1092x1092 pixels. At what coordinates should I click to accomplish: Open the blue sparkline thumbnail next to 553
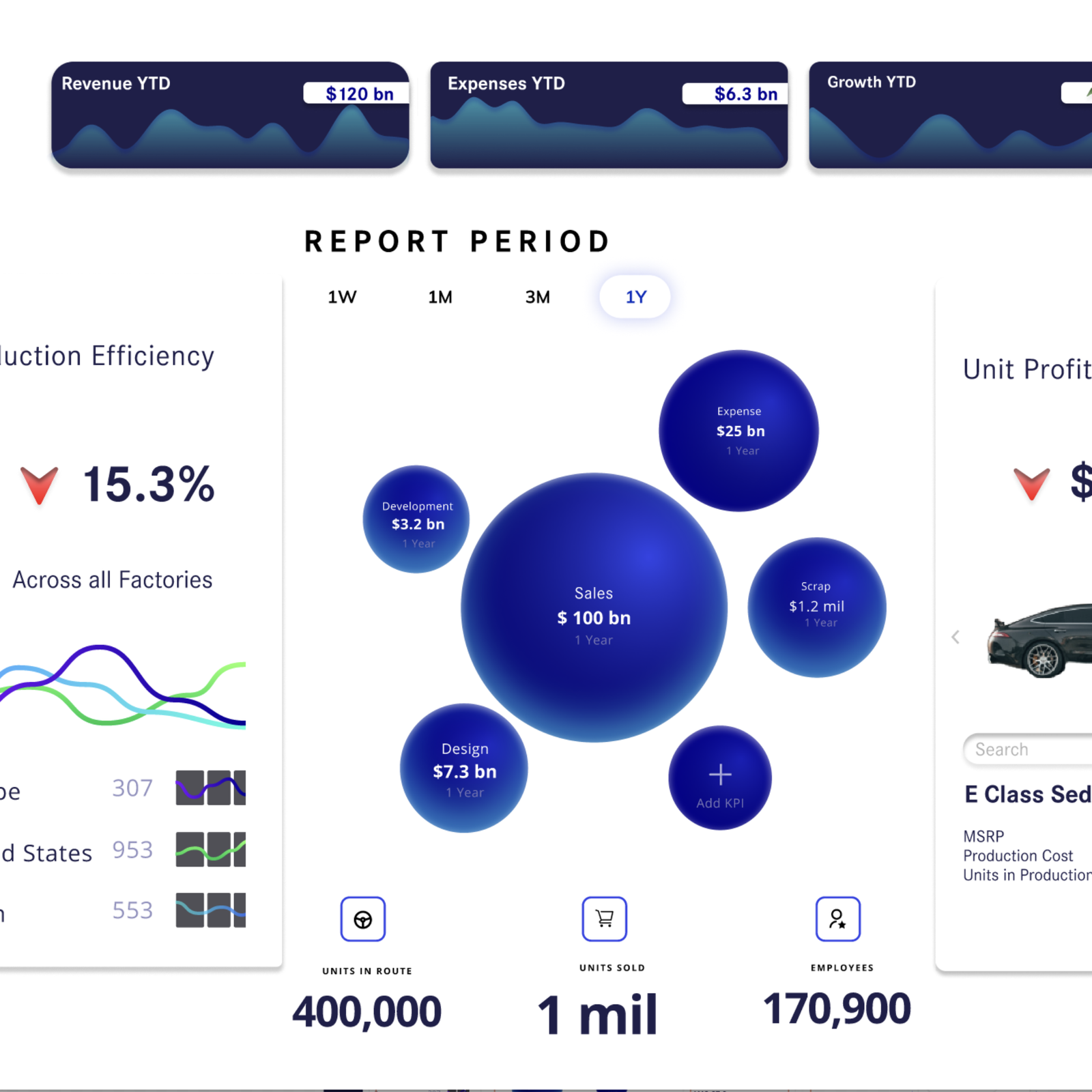coord(210,910)
